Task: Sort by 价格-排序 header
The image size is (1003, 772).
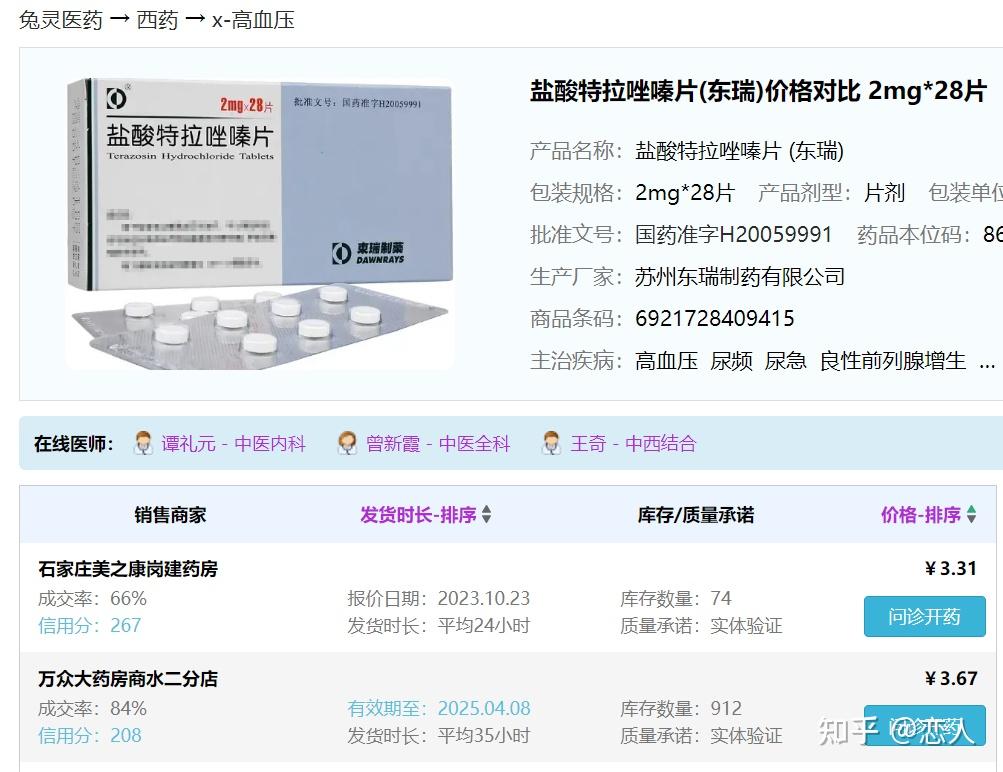Action: point(921,515)
